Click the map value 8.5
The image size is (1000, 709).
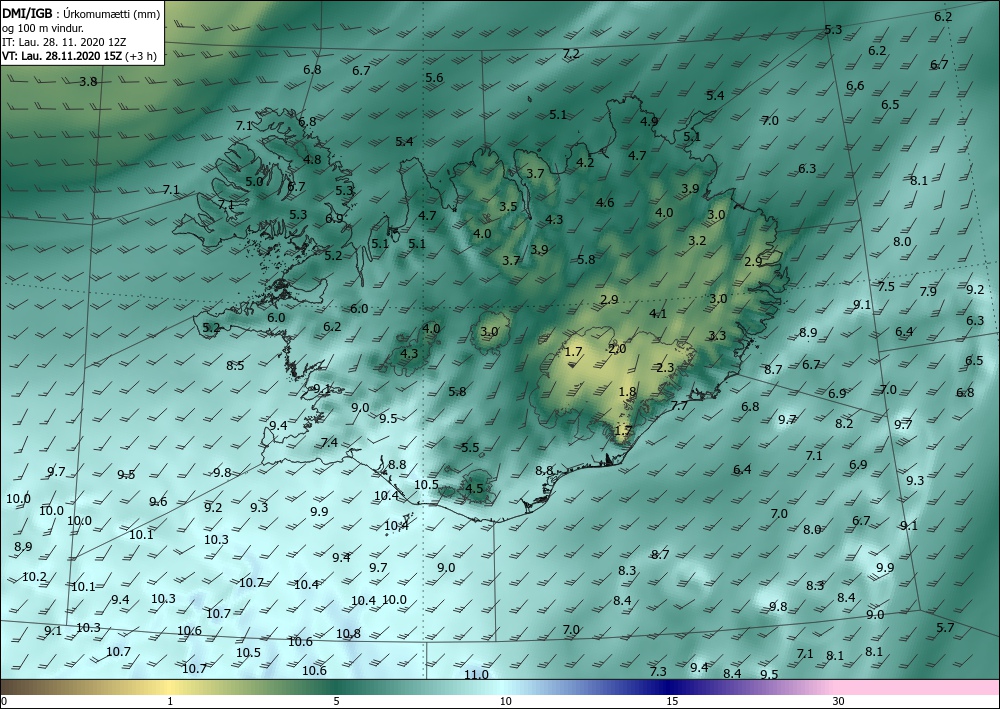tap(235, 366)
